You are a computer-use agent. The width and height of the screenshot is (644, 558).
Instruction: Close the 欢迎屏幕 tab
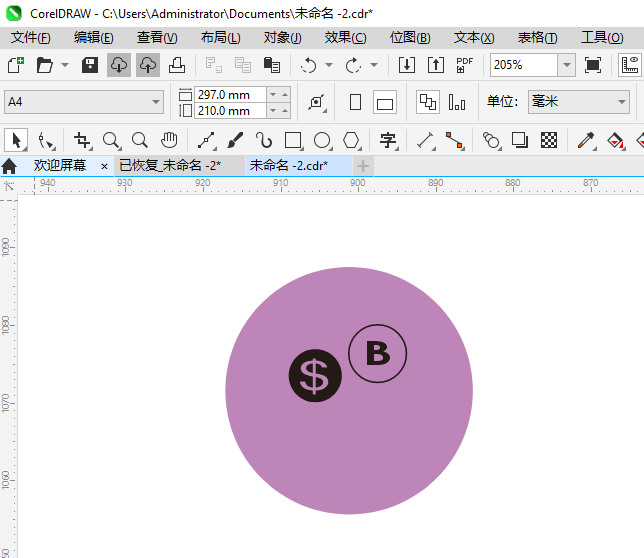[104, 166]
